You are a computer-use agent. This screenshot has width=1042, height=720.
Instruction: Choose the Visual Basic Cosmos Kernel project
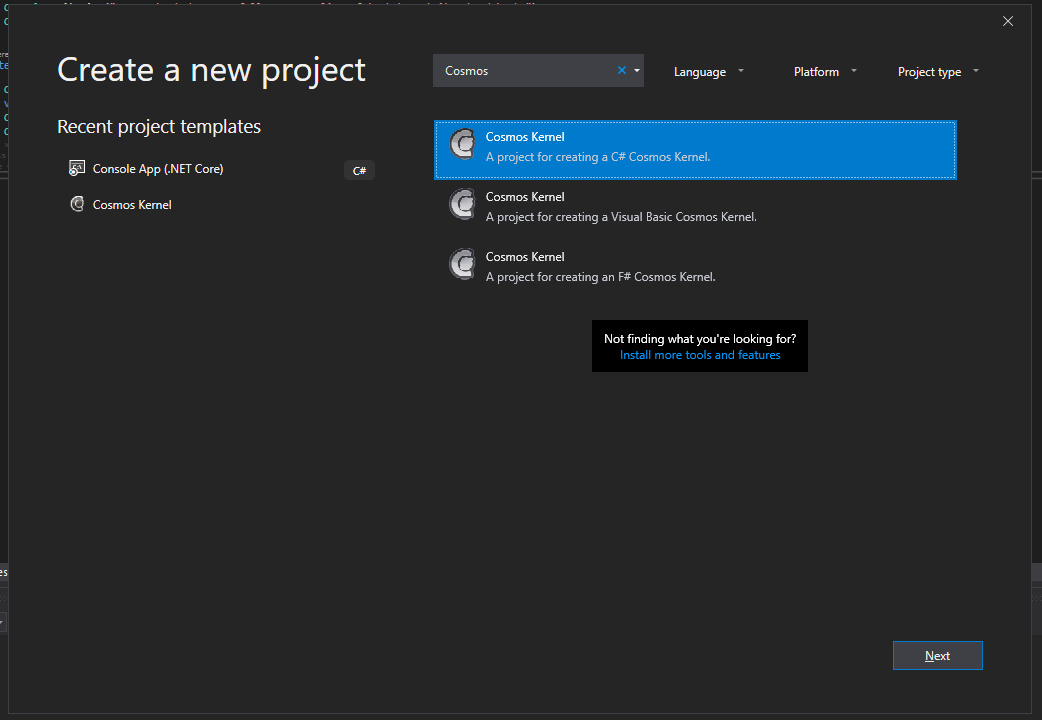click(696, 206)
